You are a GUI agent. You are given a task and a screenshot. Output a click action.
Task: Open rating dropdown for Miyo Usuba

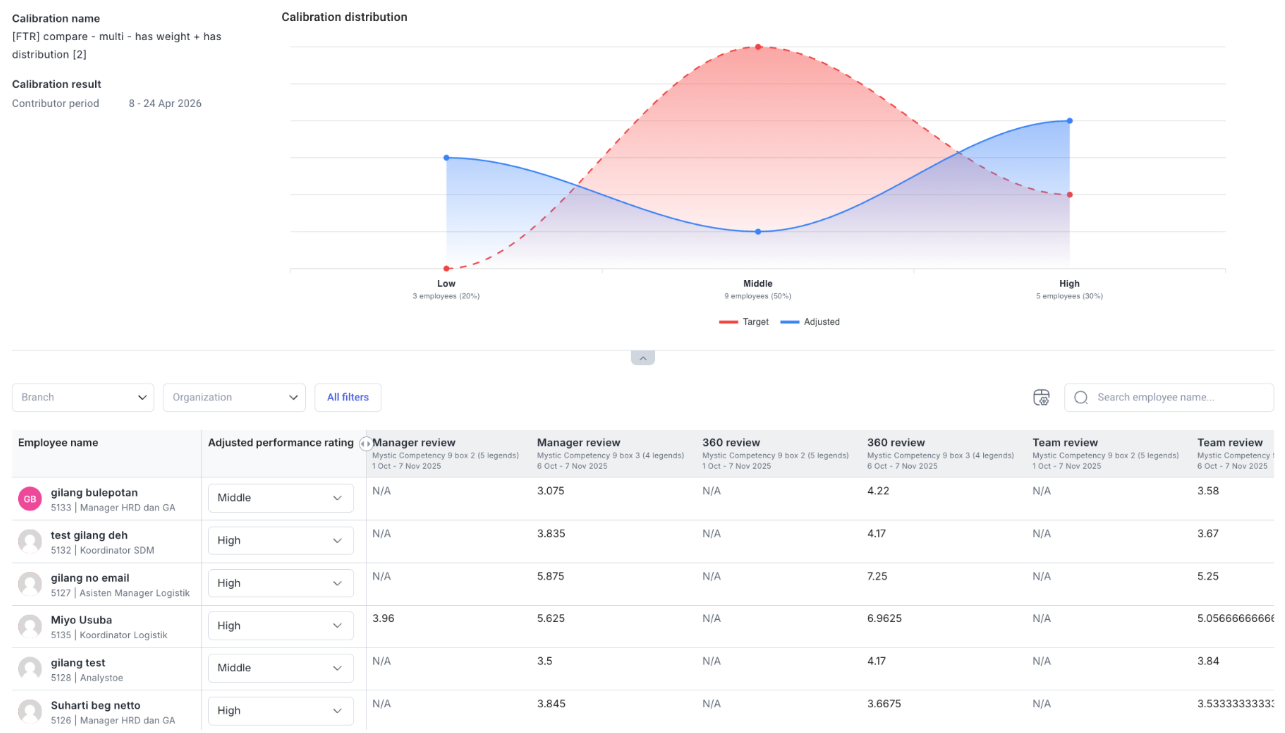point(280,626)
